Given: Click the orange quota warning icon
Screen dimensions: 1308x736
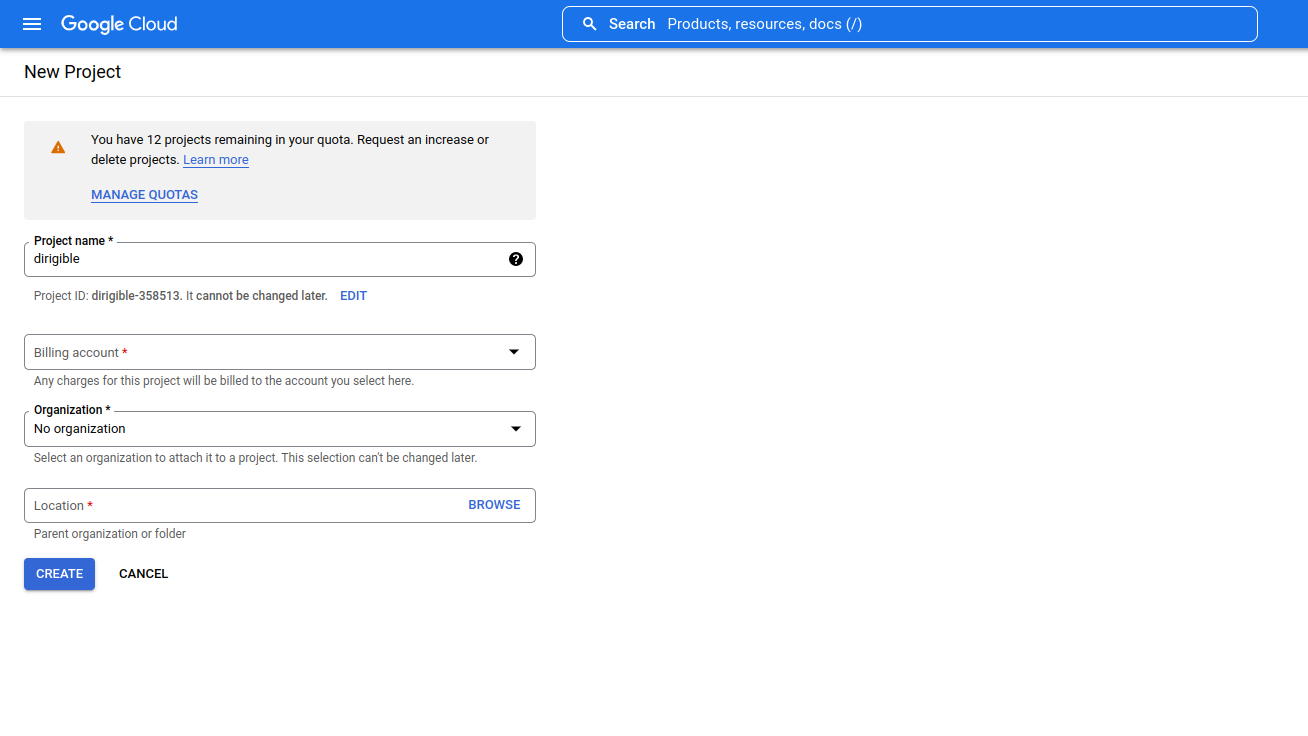Looking at the screenshot, I should click(x=58, y=147).
